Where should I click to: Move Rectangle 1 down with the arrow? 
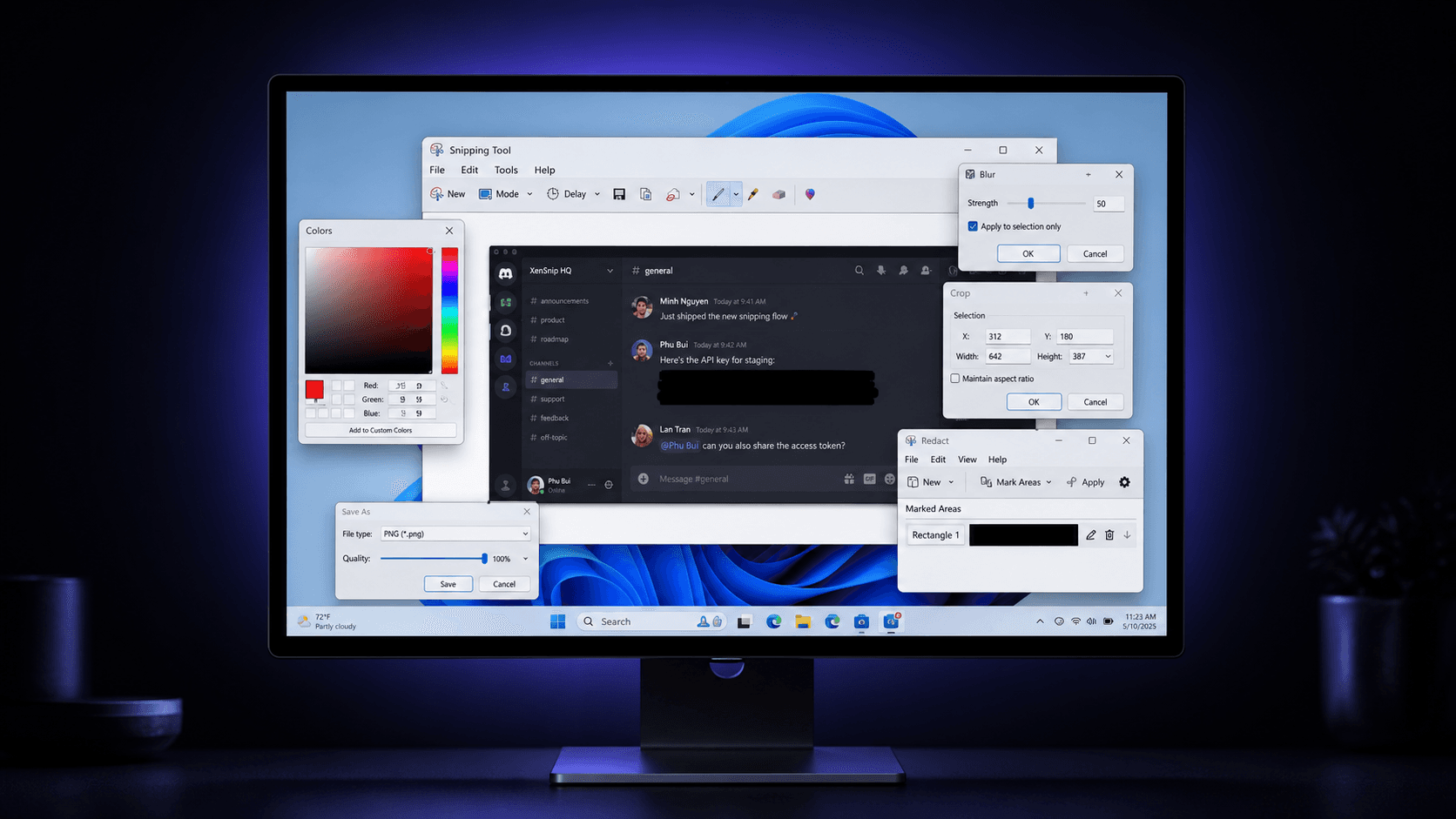1127,535
